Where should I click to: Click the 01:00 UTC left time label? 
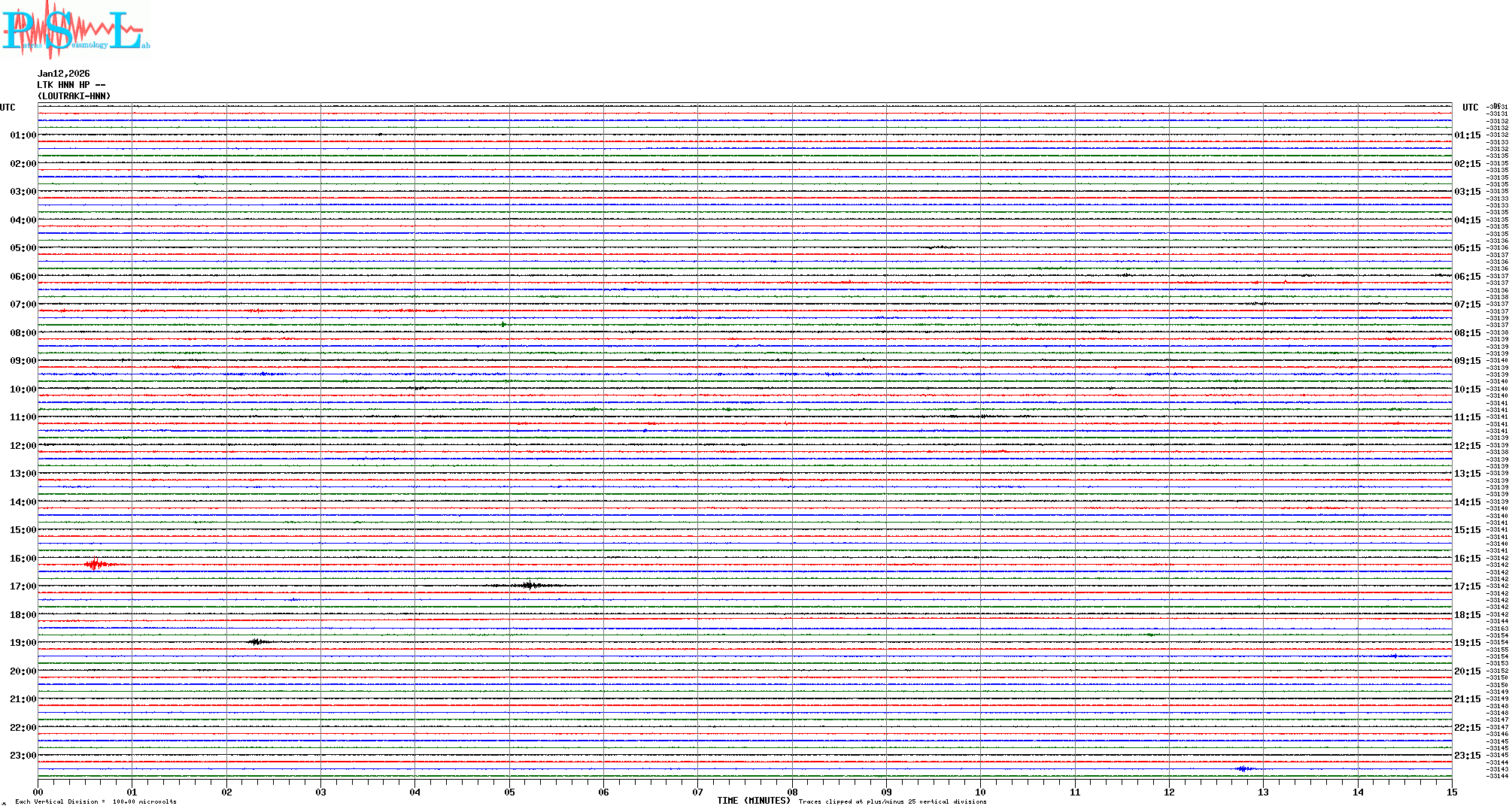click(23, 135)
